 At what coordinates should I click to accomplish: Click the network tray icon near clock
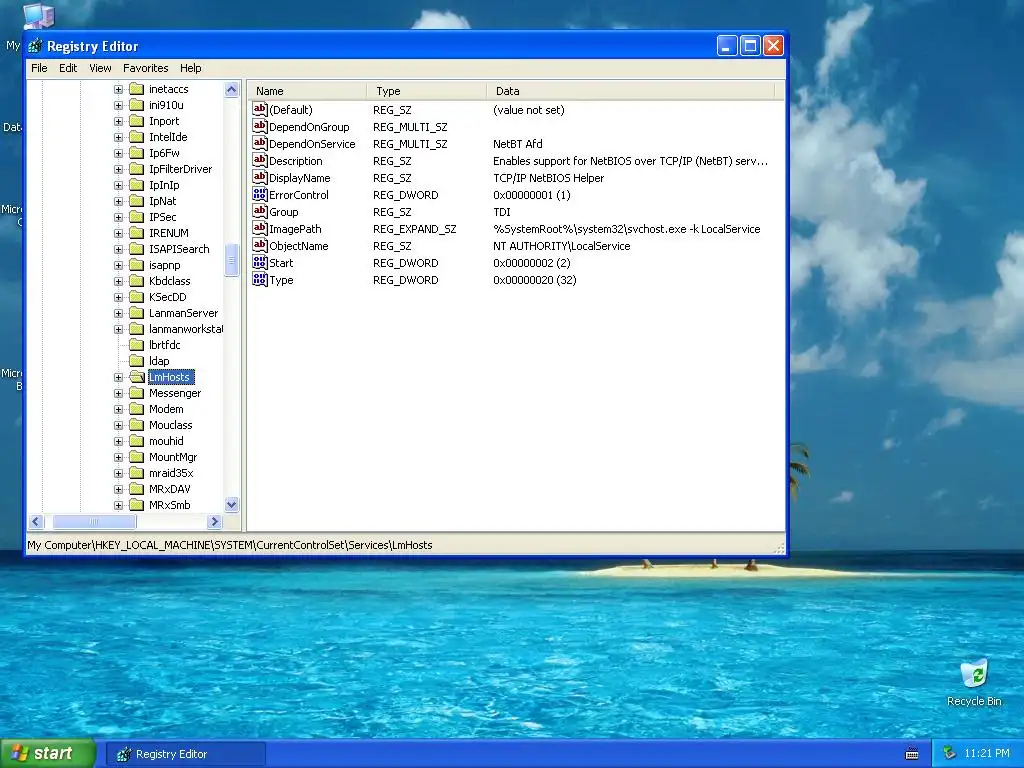point(950,753)
